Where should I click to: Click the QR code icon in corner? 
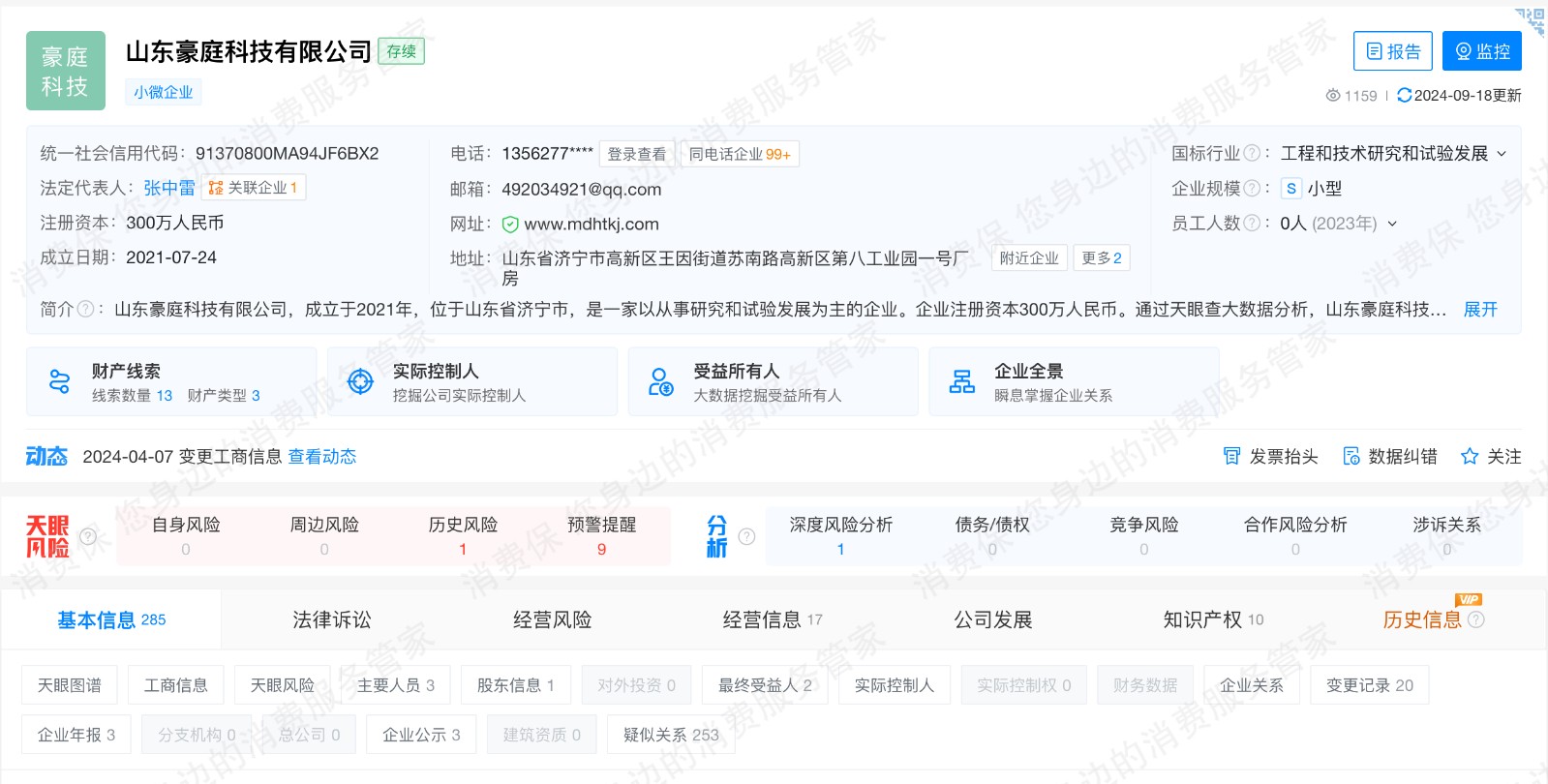click(x=1531, y=20)
